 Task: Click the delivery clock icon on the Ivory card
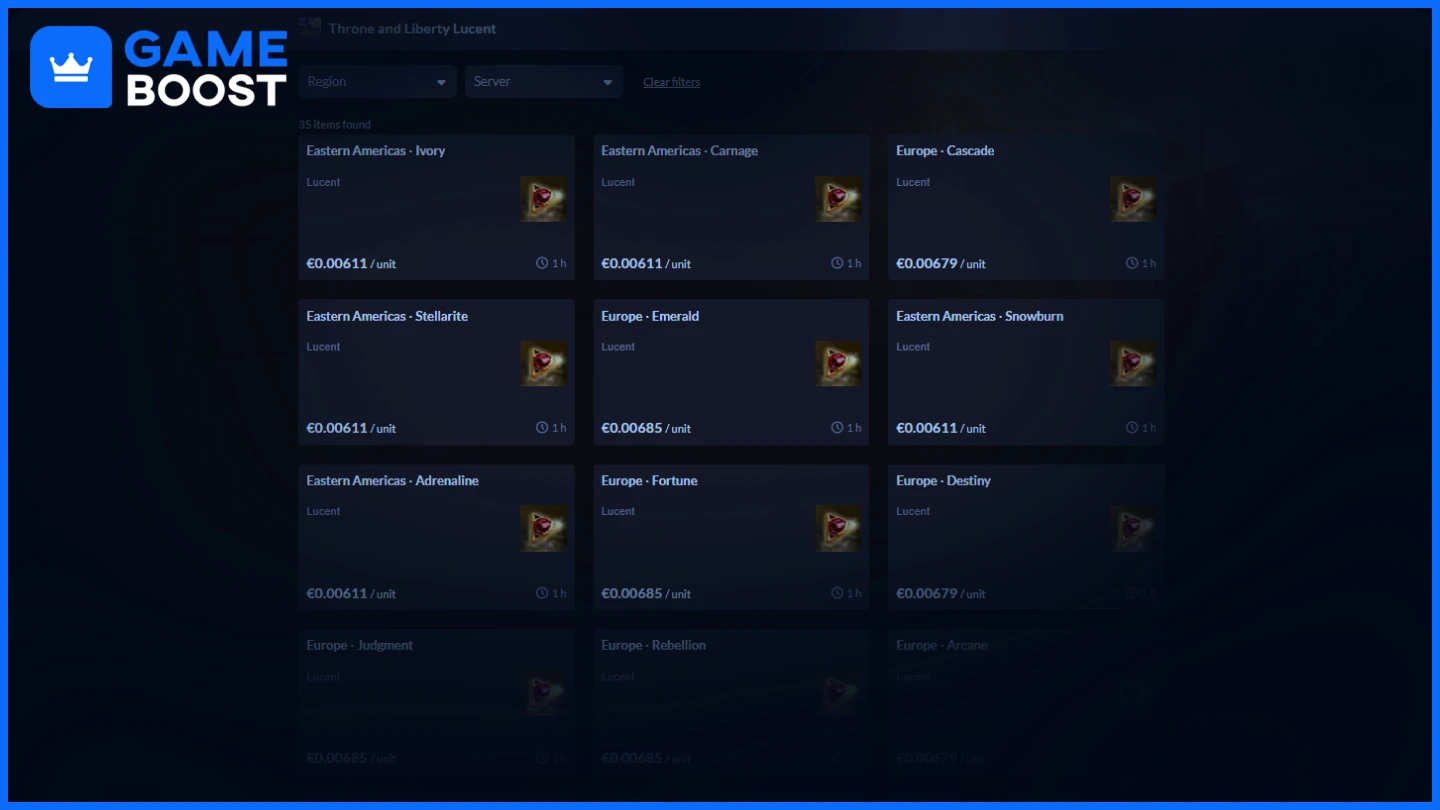point(542,263)
